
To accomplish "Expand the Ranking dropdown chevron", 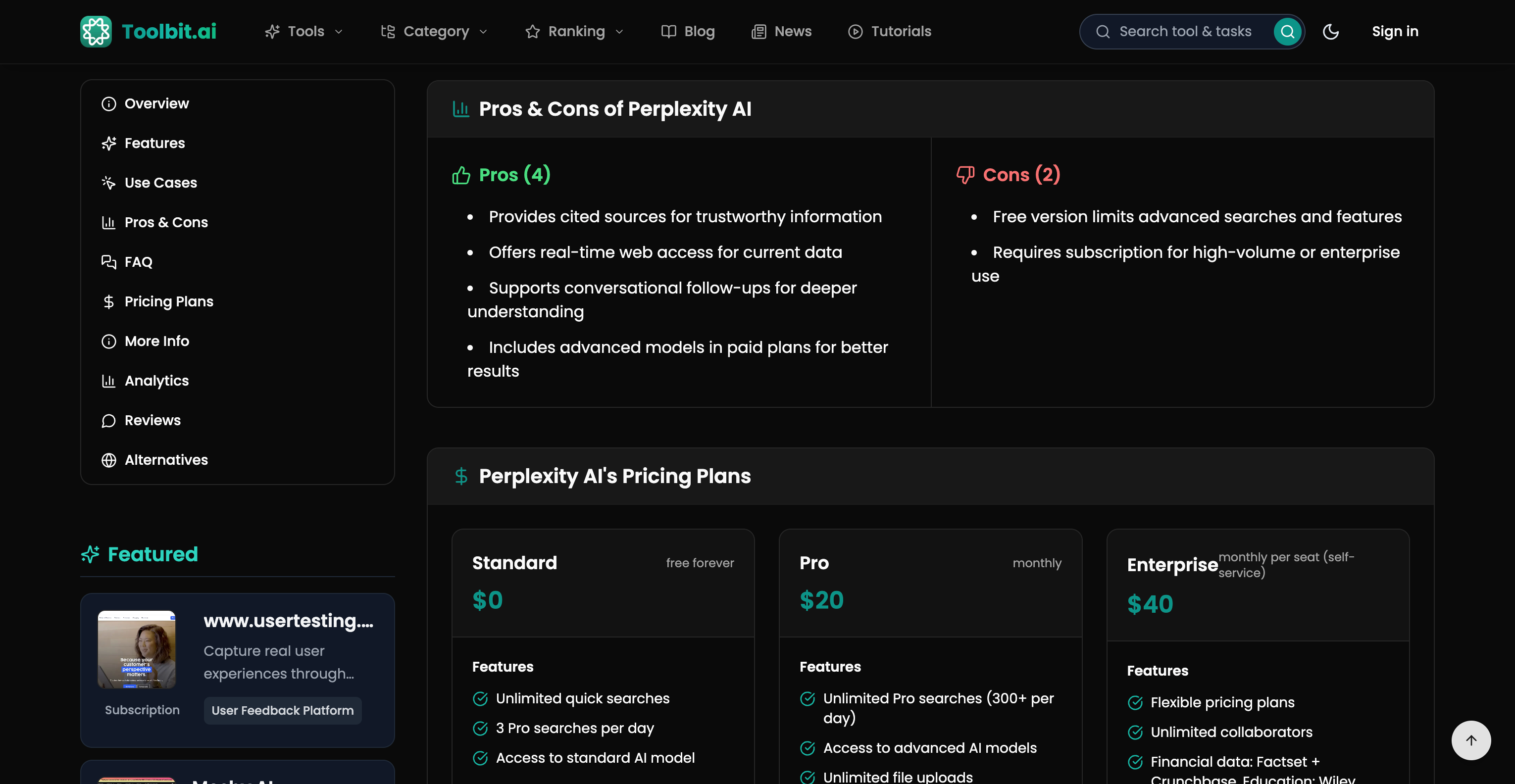I will (619, 32).
